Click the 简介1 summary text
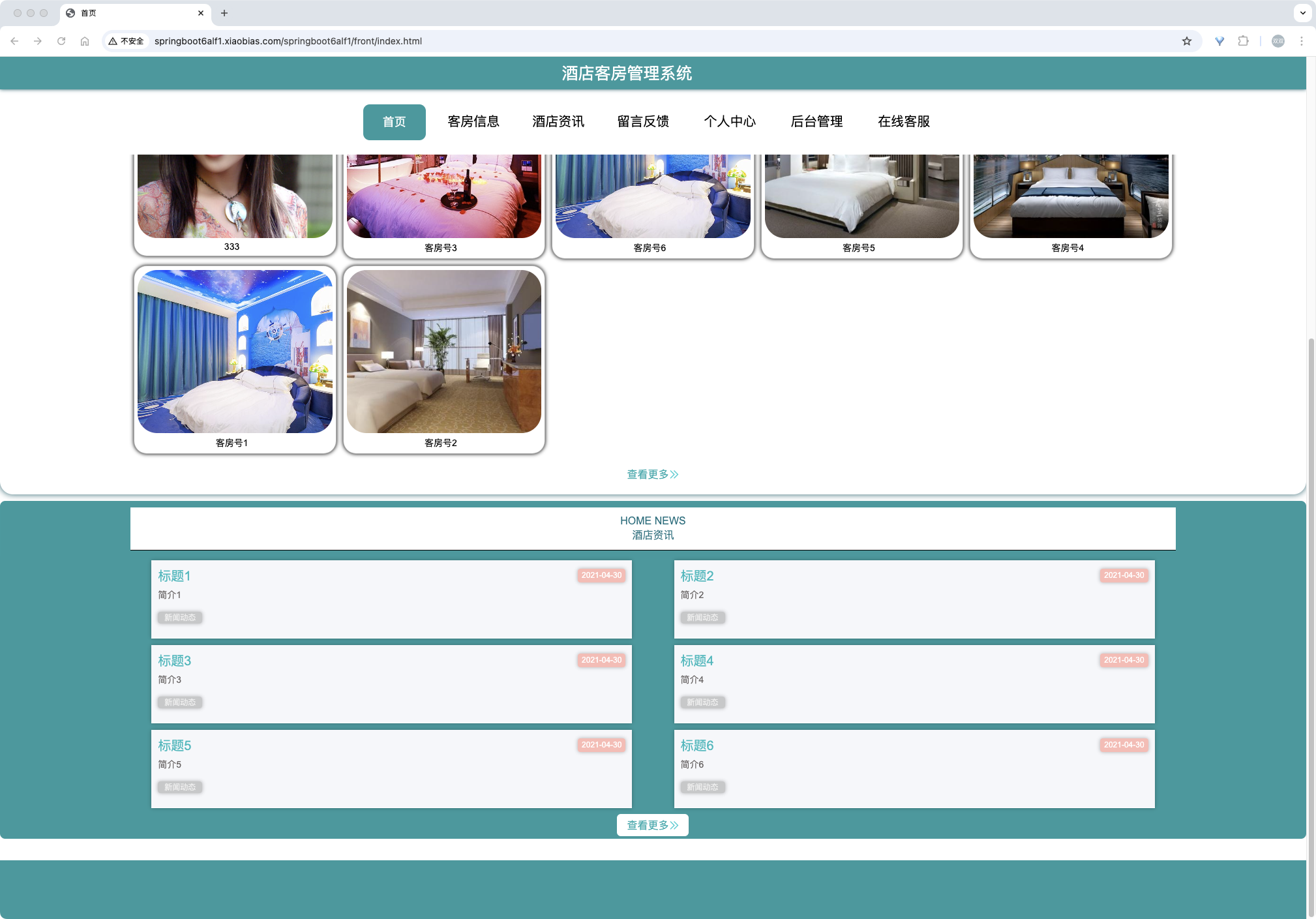Screen dimensions: 1316x919 [170, 595]
